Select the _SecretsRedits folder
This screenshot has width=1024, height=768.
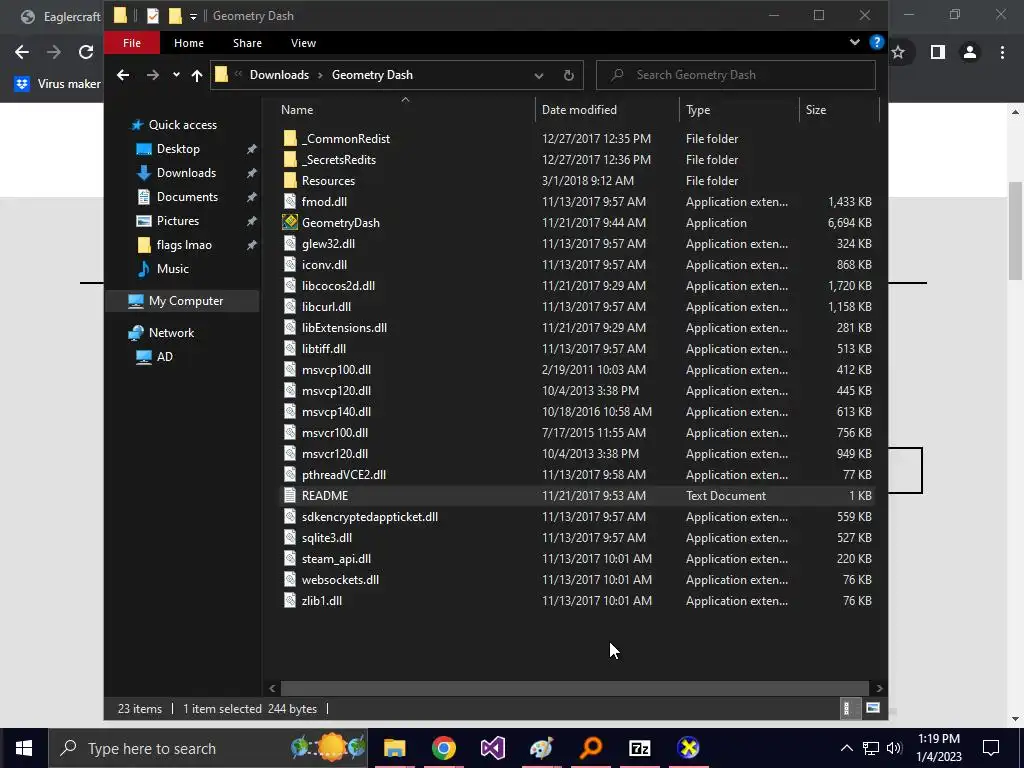pyautogui.click(x=338, y=159)
